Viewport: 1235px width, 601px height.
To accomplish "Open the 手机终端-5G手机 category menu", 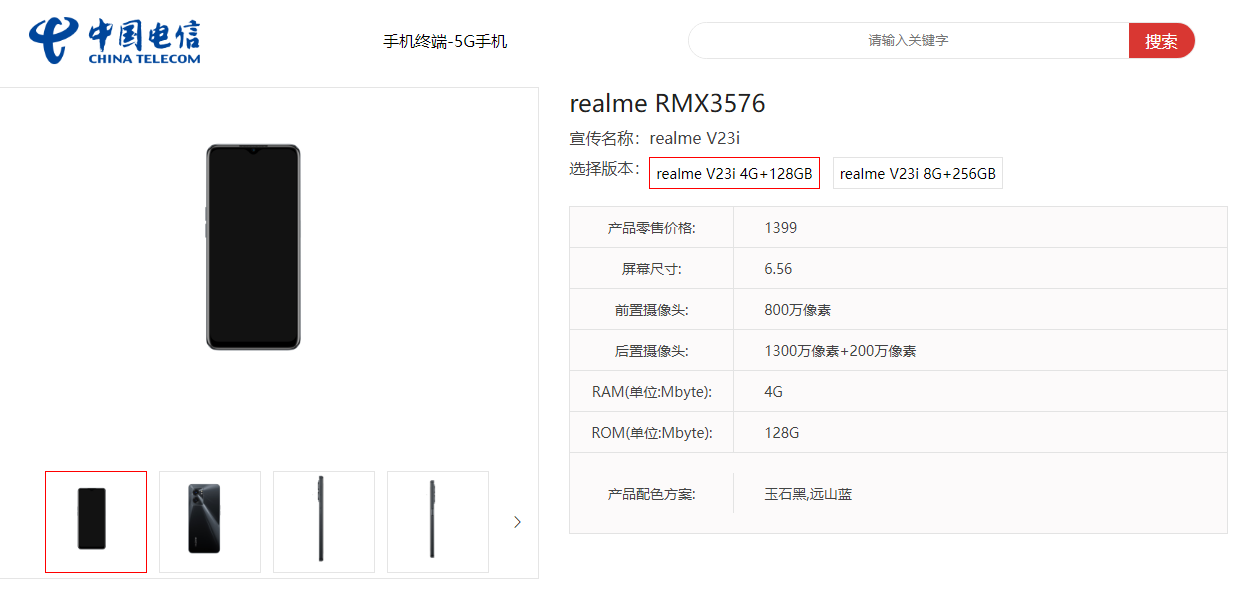I will point(446,40).
